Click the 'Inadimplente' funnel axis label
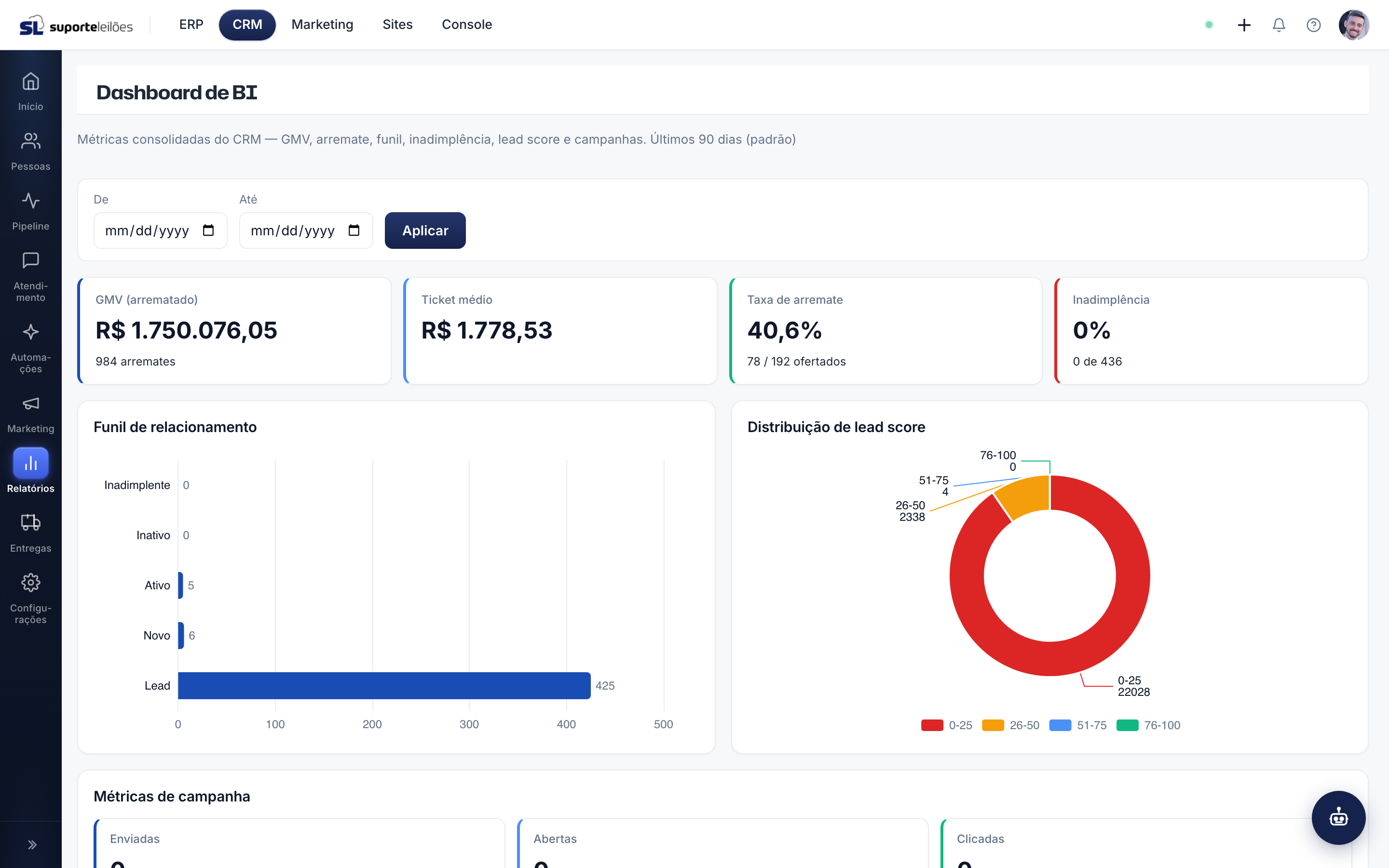 (x=137, y=485)
